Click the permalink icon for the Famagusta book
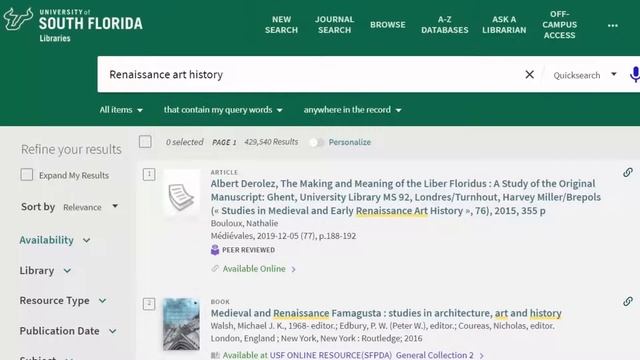 click(x=628, y=302)
